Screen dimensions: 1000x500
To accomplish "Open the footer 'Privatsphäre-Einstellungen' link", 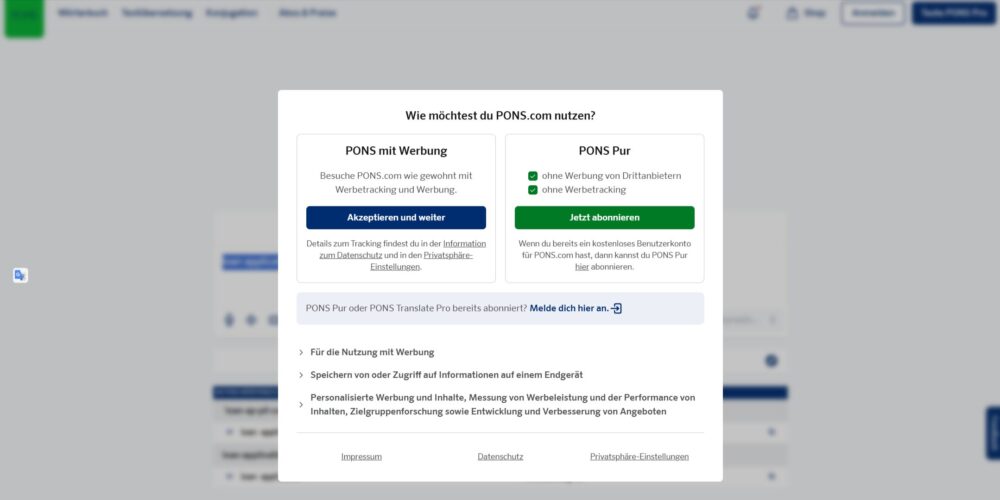I will pos(639,457).
